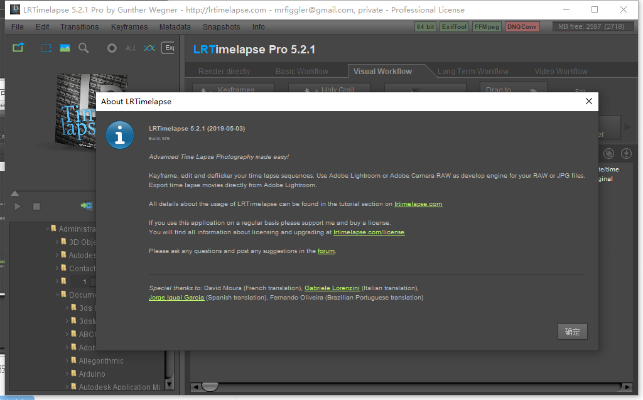Viewport: 643px width, 400px height.
Task: Expand the 3D Objects folder node
Action: click(59, 241)
